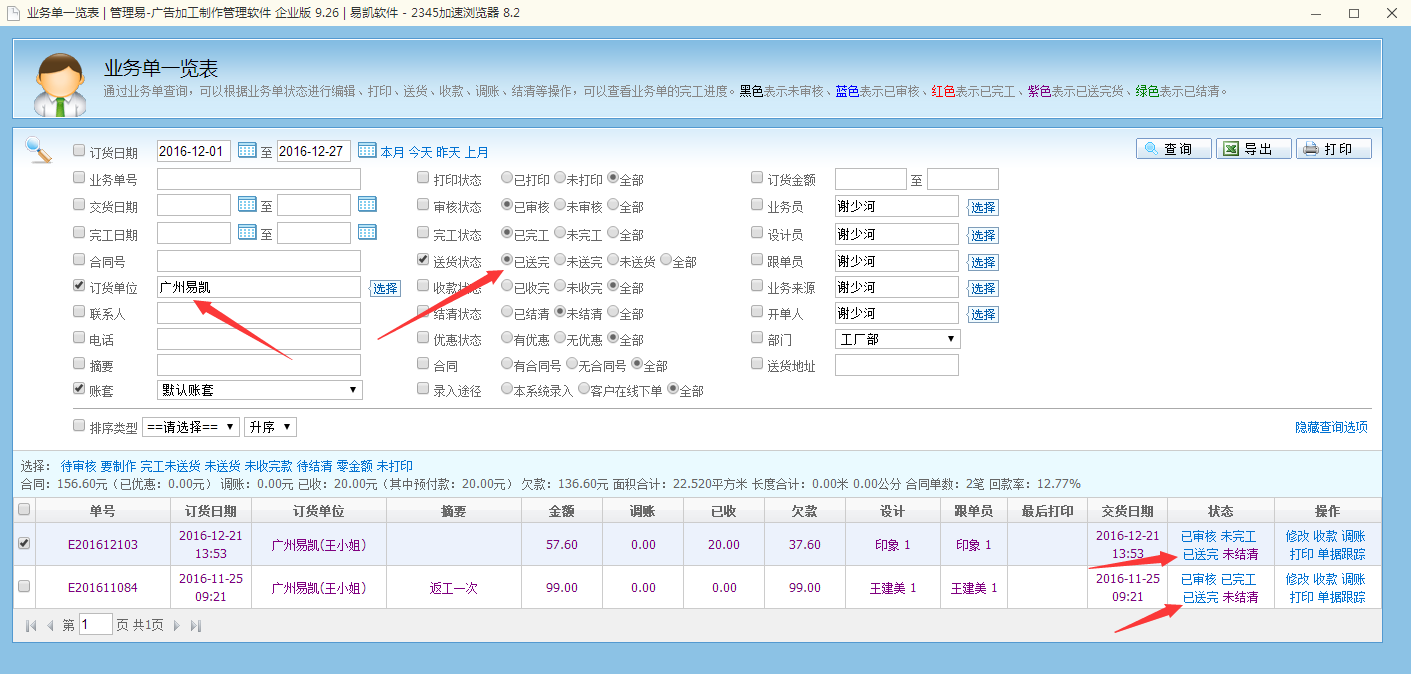The width and height of the screenshot is (1411, 674).
Task: Enable the 订货日期 filter checkbox
Action: click(x=79, y=151)
